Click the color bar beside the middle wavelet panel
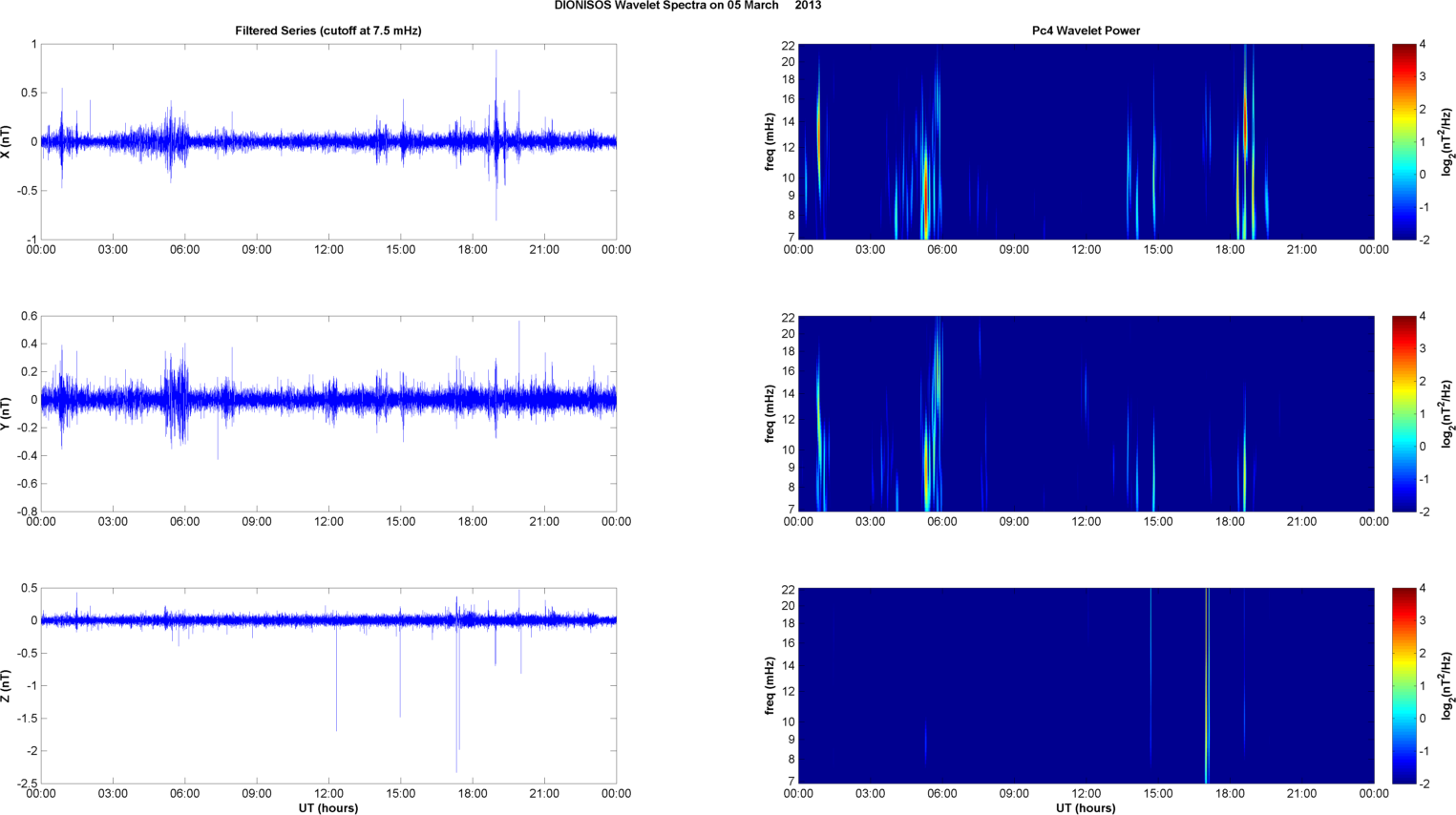Viewport: 1456px width, 815px height. (x=1403, y=413)
